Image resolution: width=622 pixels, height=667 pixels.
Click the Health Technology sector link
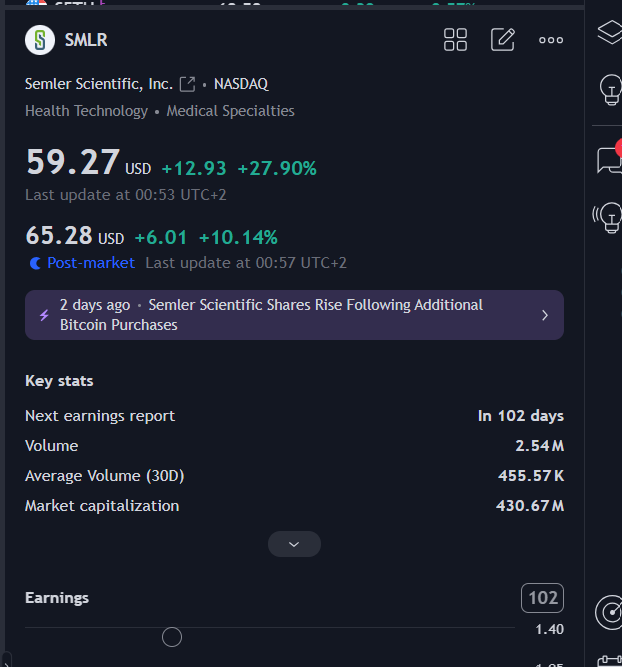pyautogui.click(x=86, y=111)
